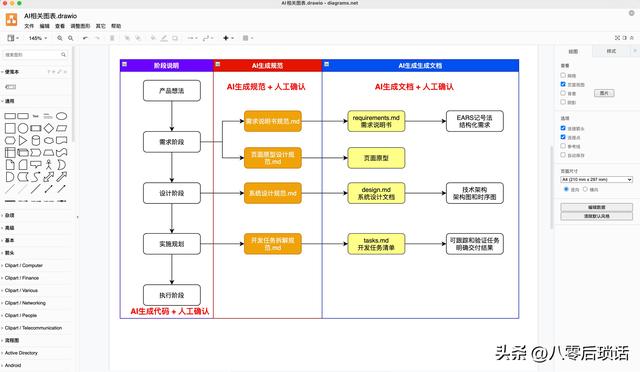Open the waypoint style dropdown

(x=208, y=38)
